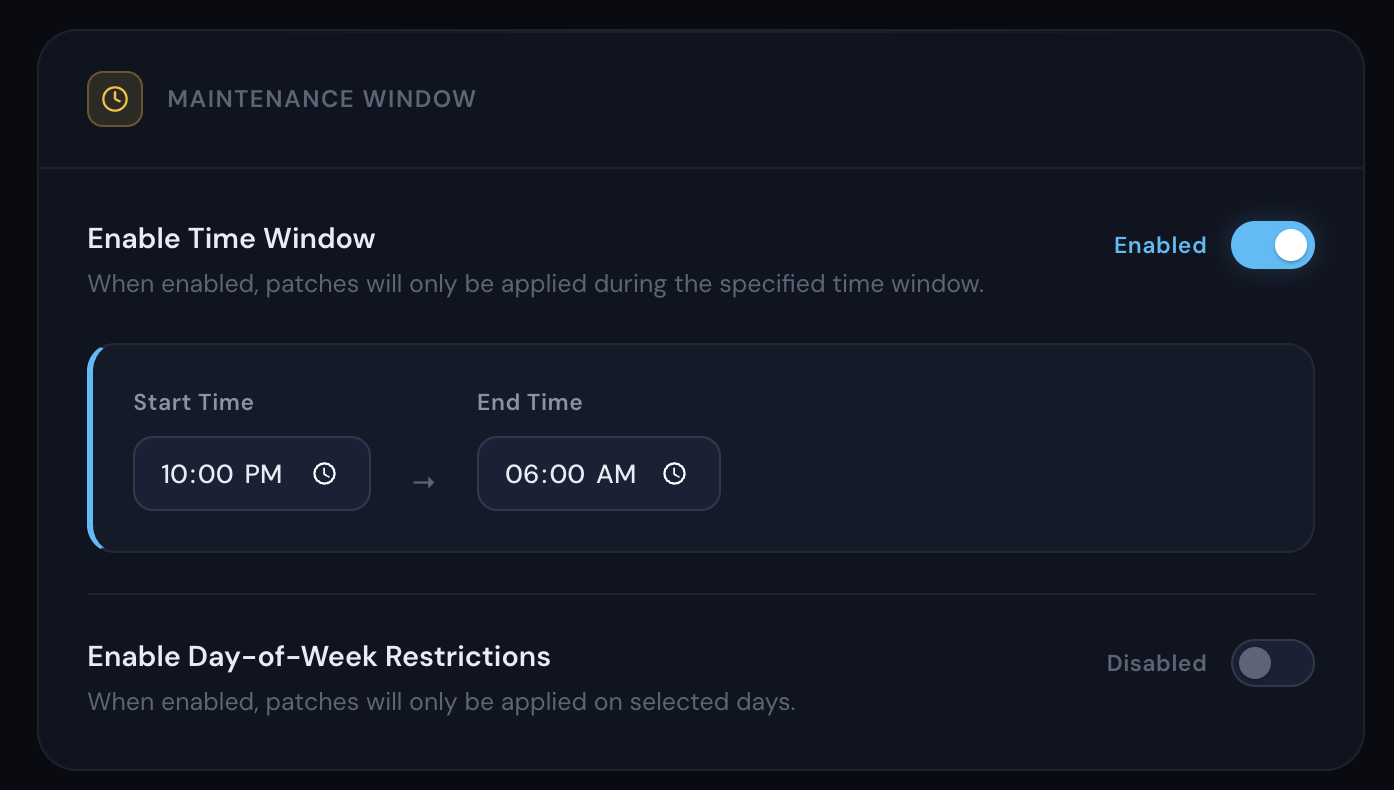The width and height of the screenshot is (1394, 790).
Task: Open the Start Time selector
Action: point(251,473)
